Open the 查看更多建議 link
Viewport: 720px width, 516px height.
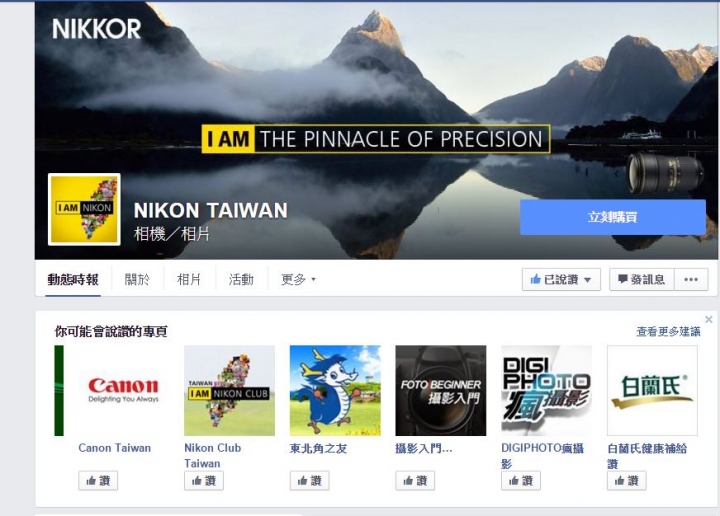[668, 331]
